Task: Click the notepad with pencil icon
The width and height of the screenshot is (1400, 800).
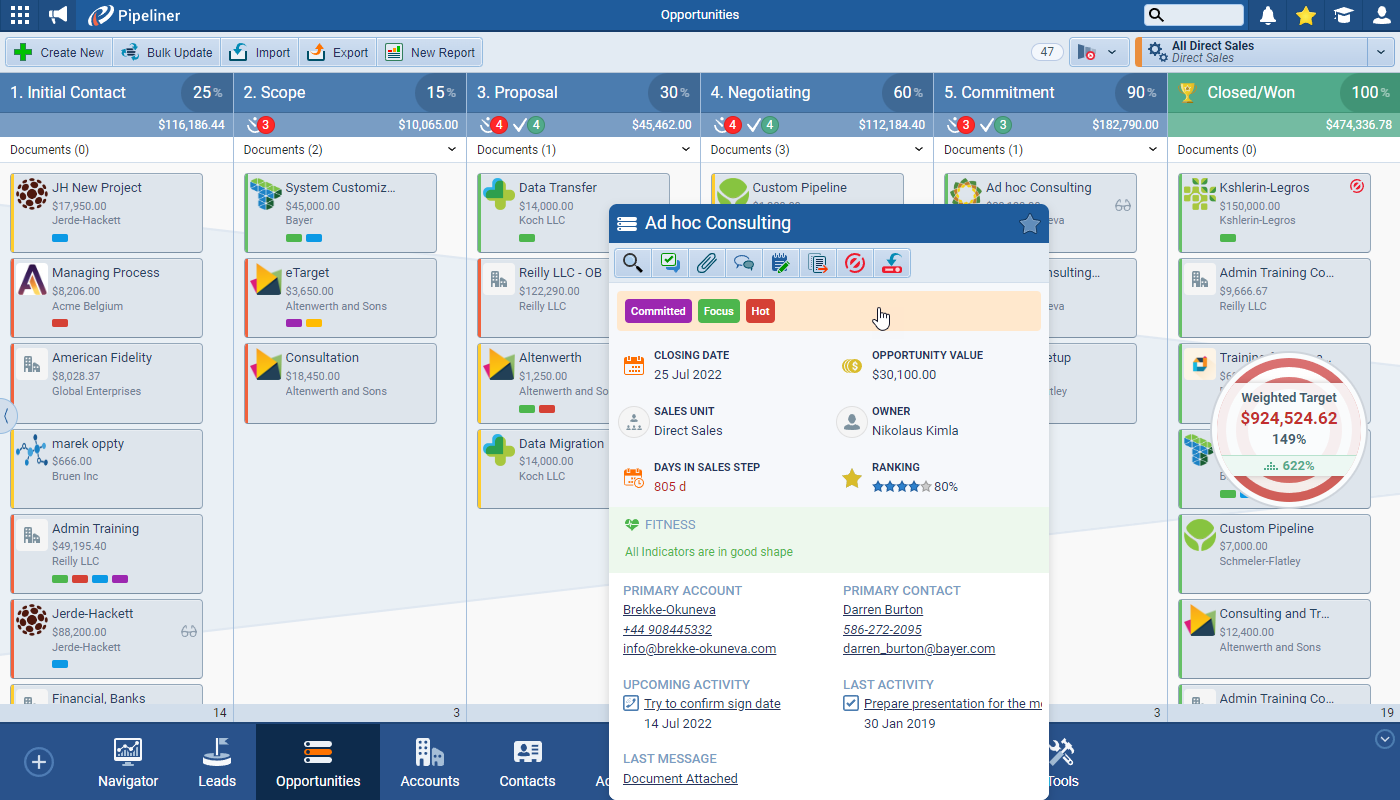Action: (780, 263)
